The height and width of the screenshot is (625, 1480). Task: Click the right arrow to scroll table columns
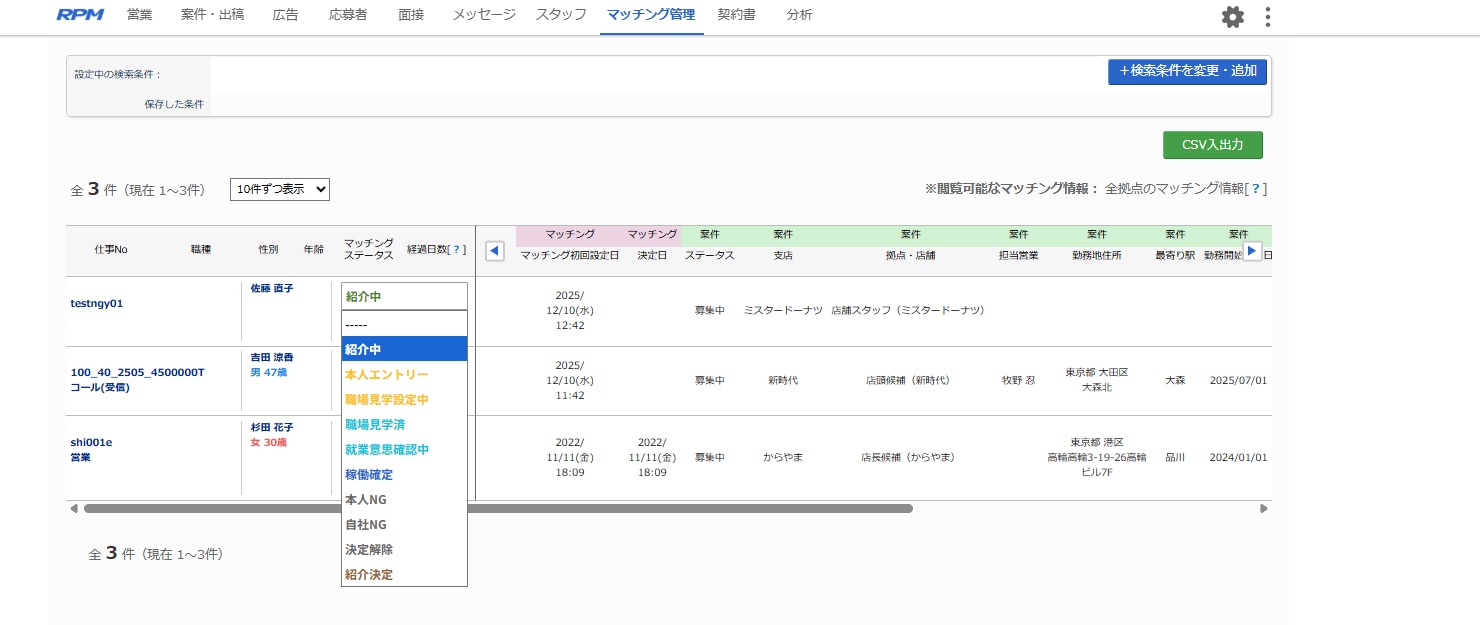[x=1253, y=251]
